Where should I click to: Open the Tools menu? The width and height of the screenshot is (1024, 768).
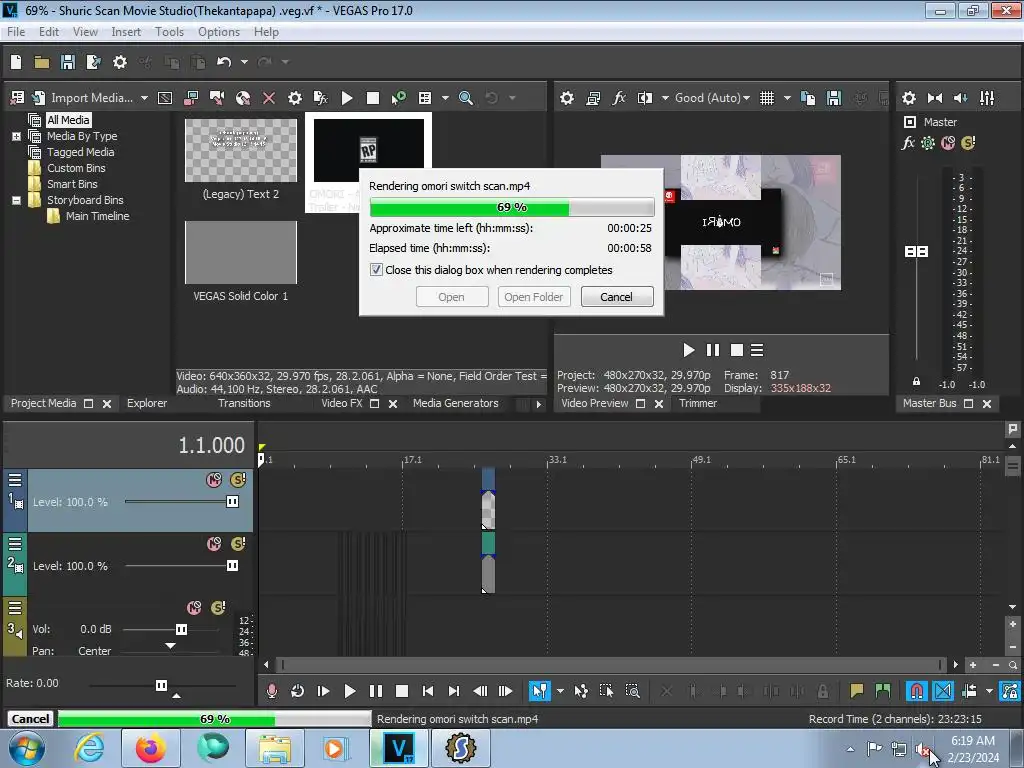click(x=169, y=32)
